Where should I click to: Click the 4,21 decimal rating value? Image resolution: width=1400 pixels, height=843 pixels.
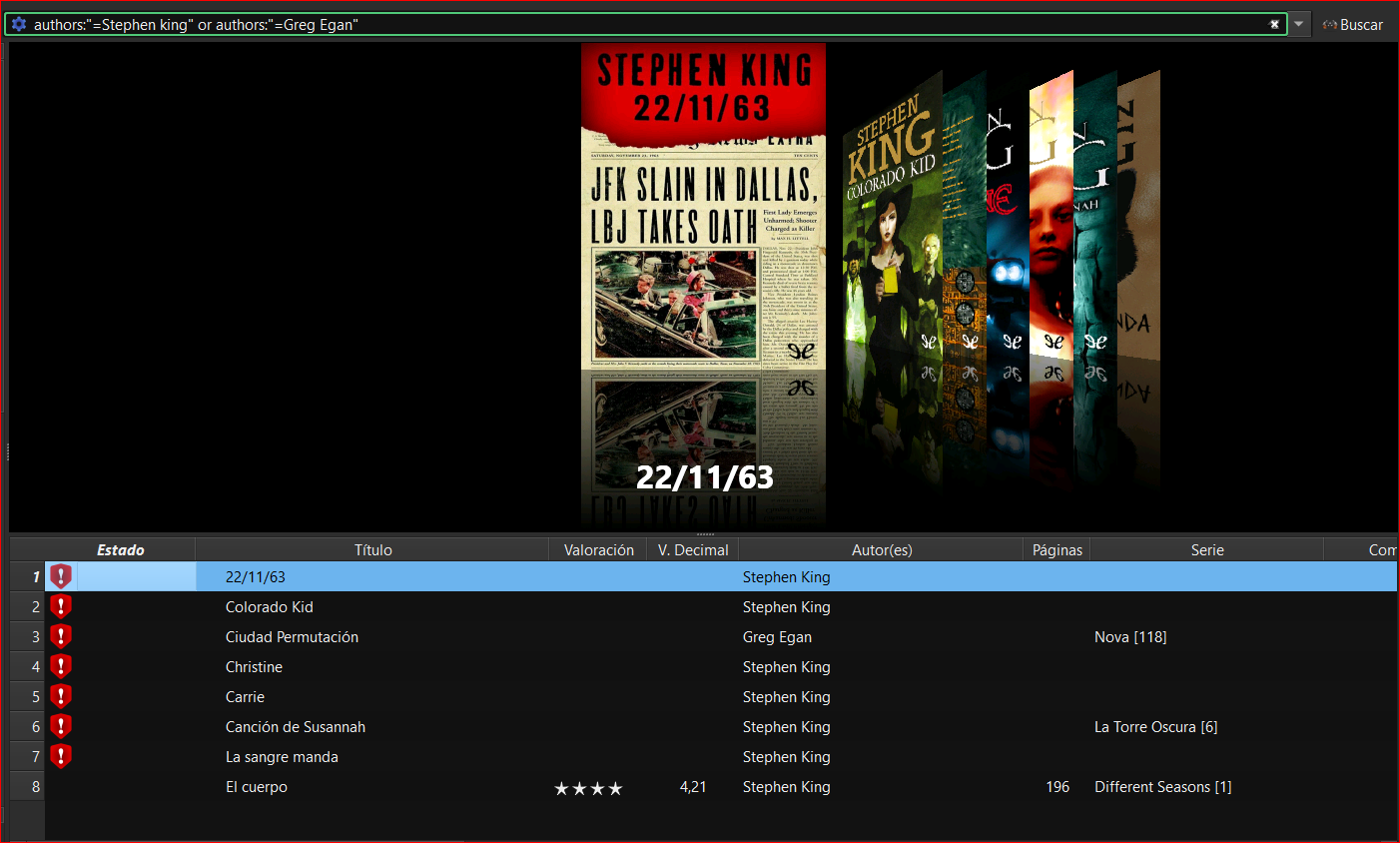coord(693,787)
